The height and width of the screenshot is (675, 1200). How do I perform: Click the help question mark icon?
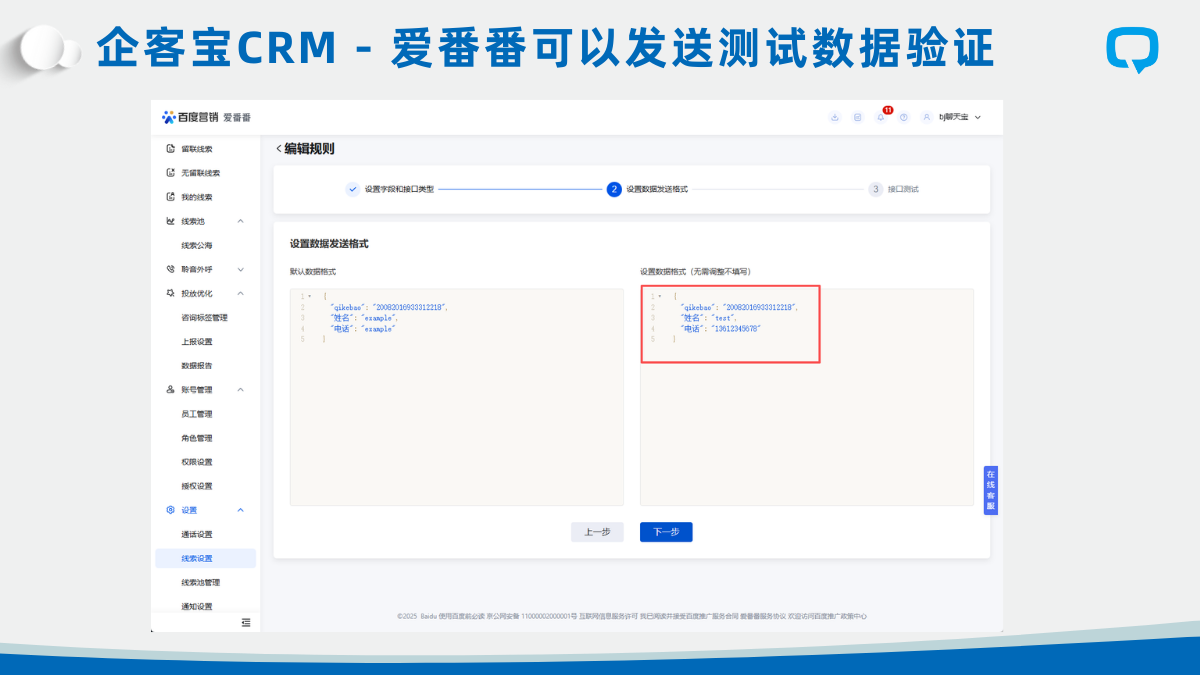(903, 117)
